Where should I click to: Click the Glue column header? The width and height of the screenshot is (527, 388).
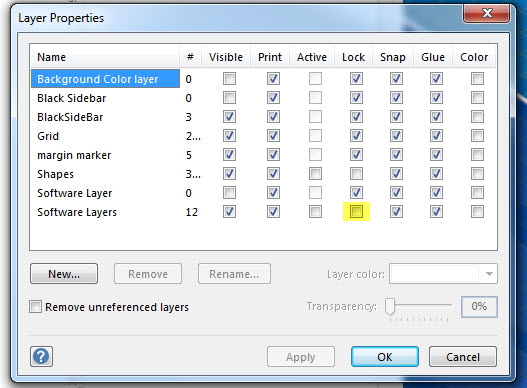tap(433, 57)
